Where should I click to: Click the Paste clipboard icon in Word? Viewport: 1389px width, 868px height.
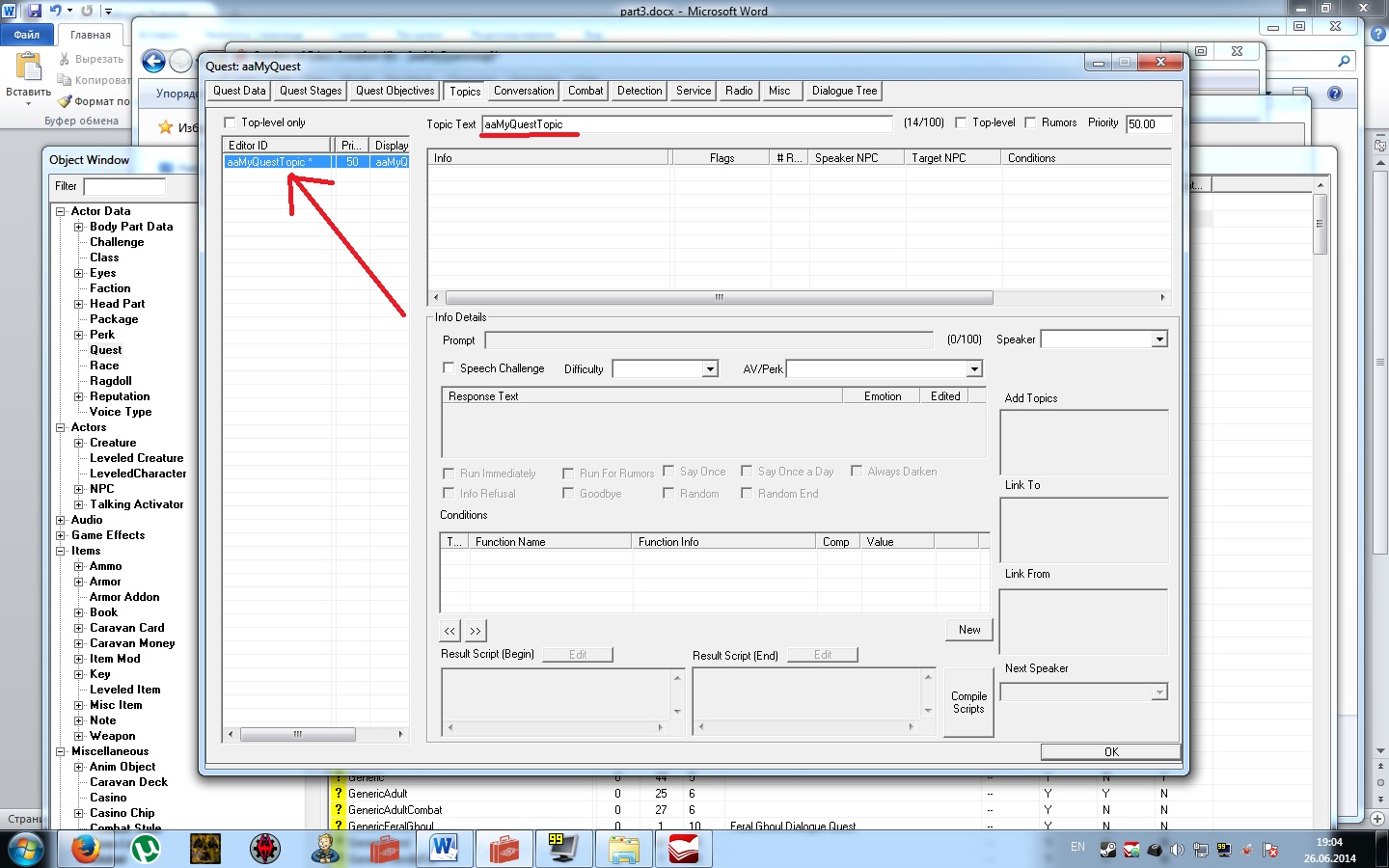[28, 68]
